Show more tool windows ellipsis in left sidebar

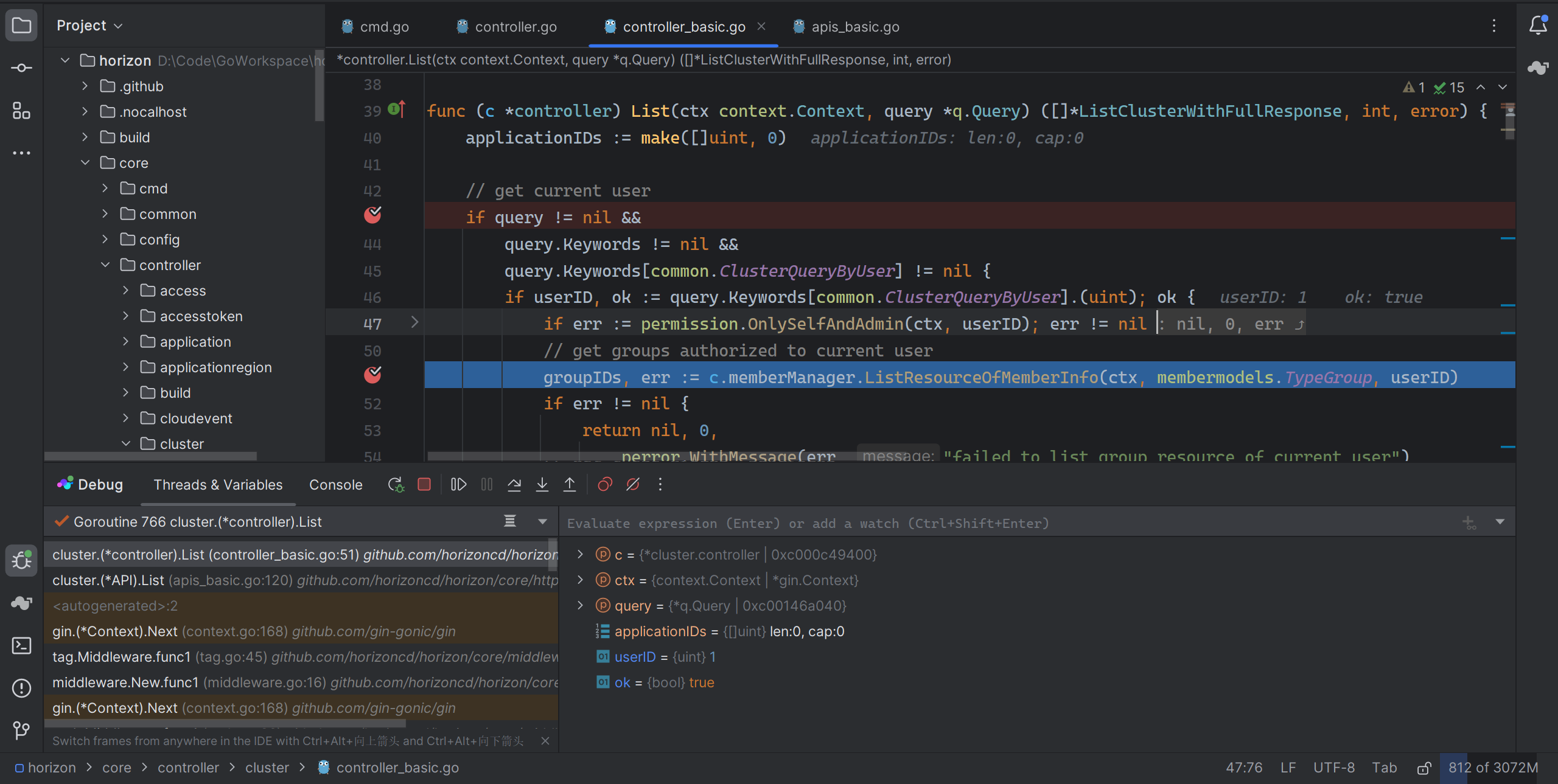pos(21,153)
